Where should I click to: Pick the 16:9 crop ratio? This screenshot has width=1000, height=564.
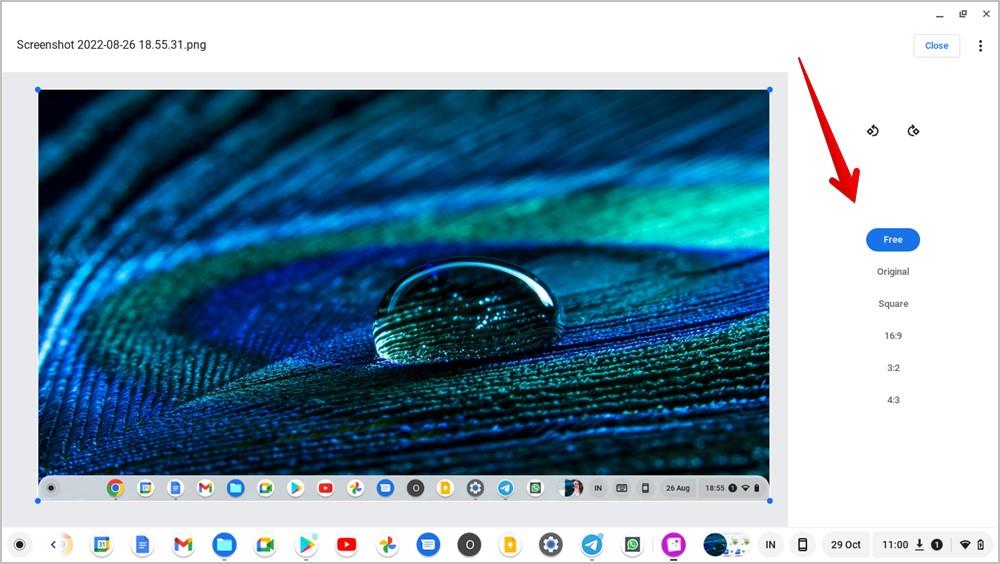pos(893,336)
